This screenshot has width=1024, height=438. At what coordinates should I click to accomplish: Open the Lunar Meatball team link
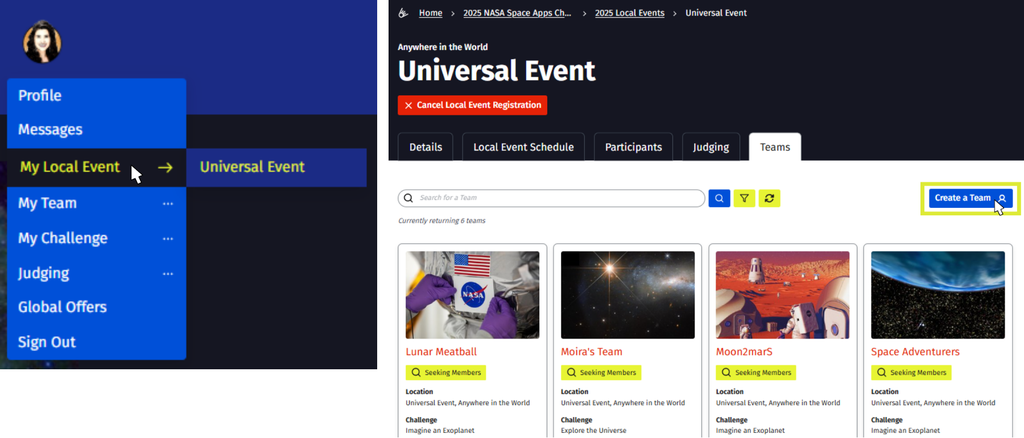(x=441, y=352)
